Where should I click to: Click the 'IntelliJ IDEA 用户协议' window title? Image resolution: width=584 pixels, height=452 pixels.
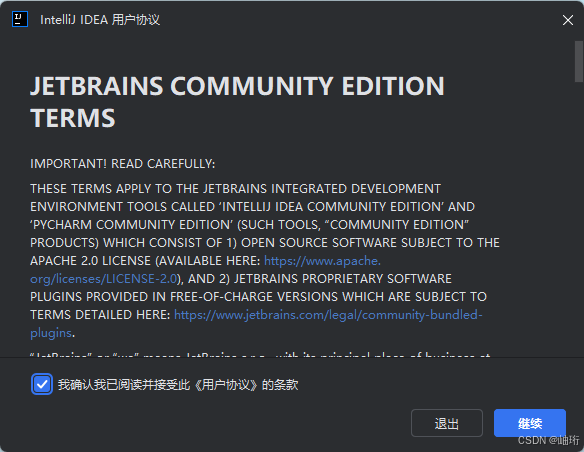(x=100, y=20)
